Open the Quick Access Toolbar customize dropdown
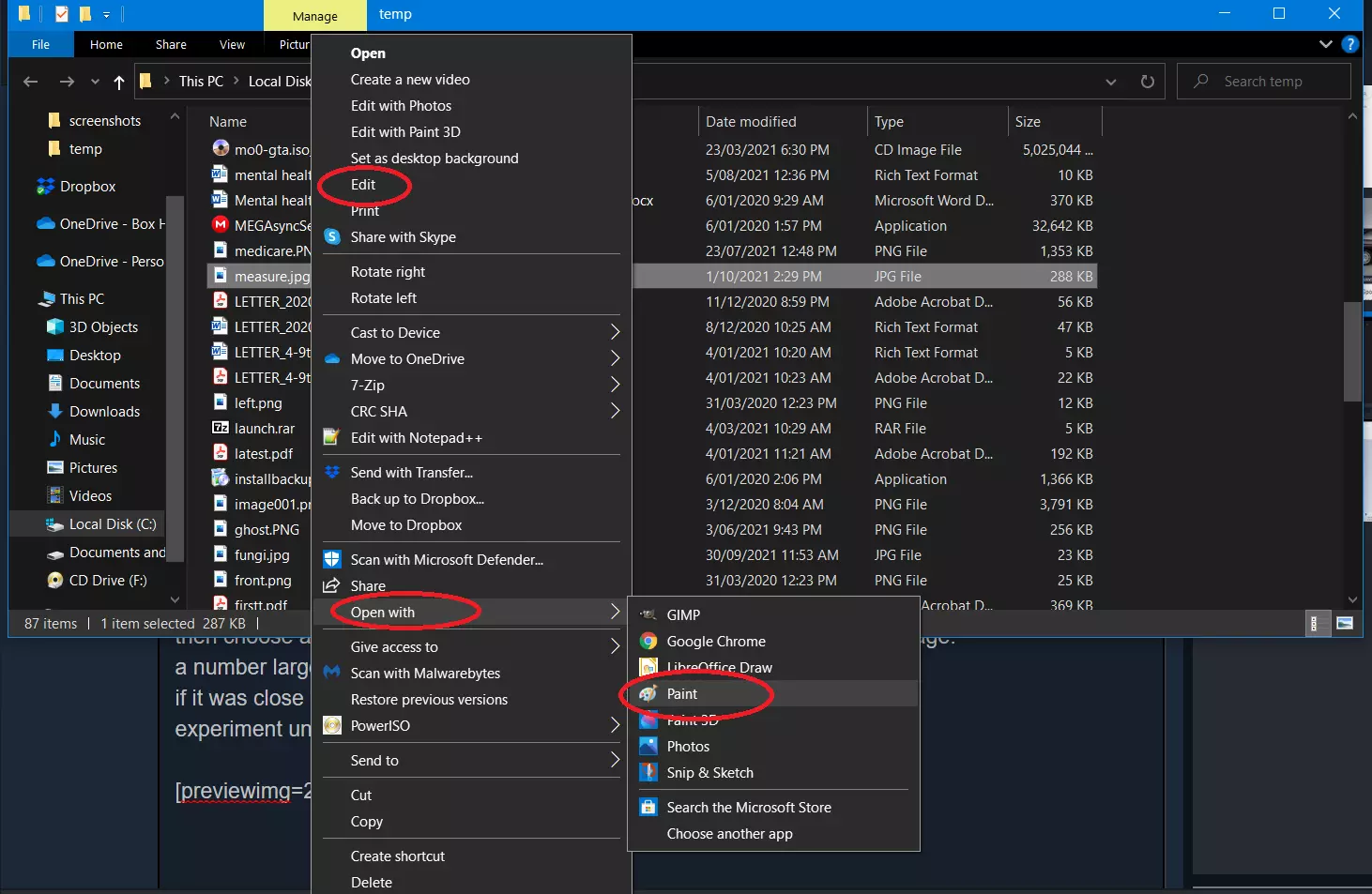Image resolution: width=1372 pixels, height=894 pixels. tap(106, 14)
